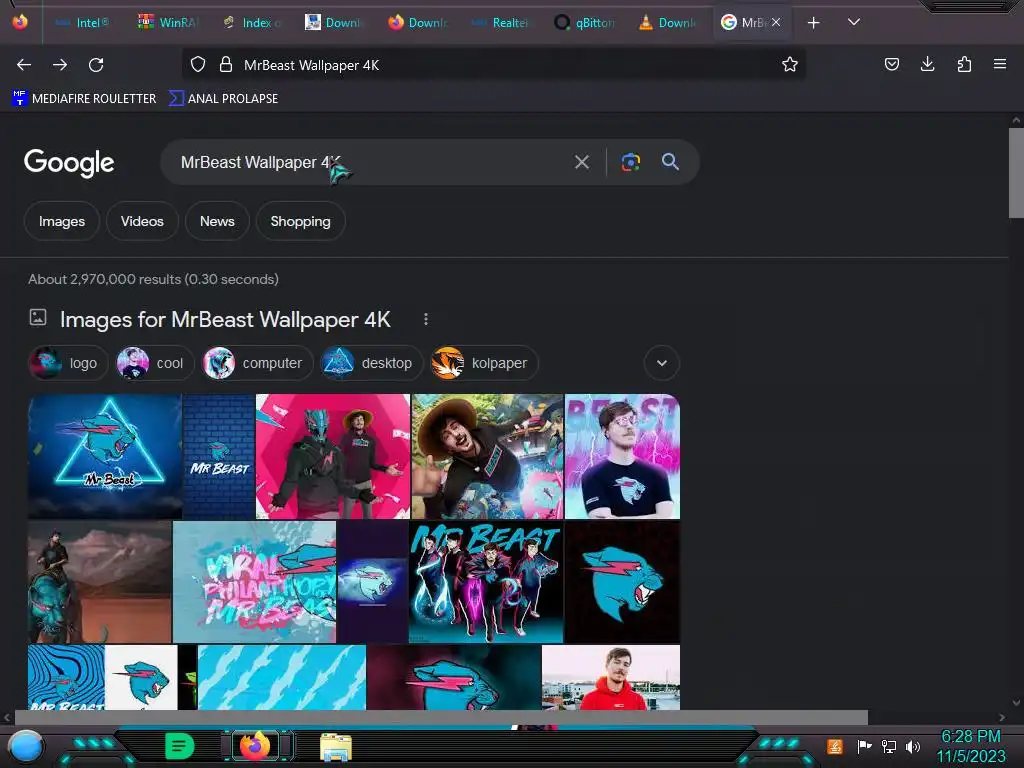Reload the current page

(96, 65)
